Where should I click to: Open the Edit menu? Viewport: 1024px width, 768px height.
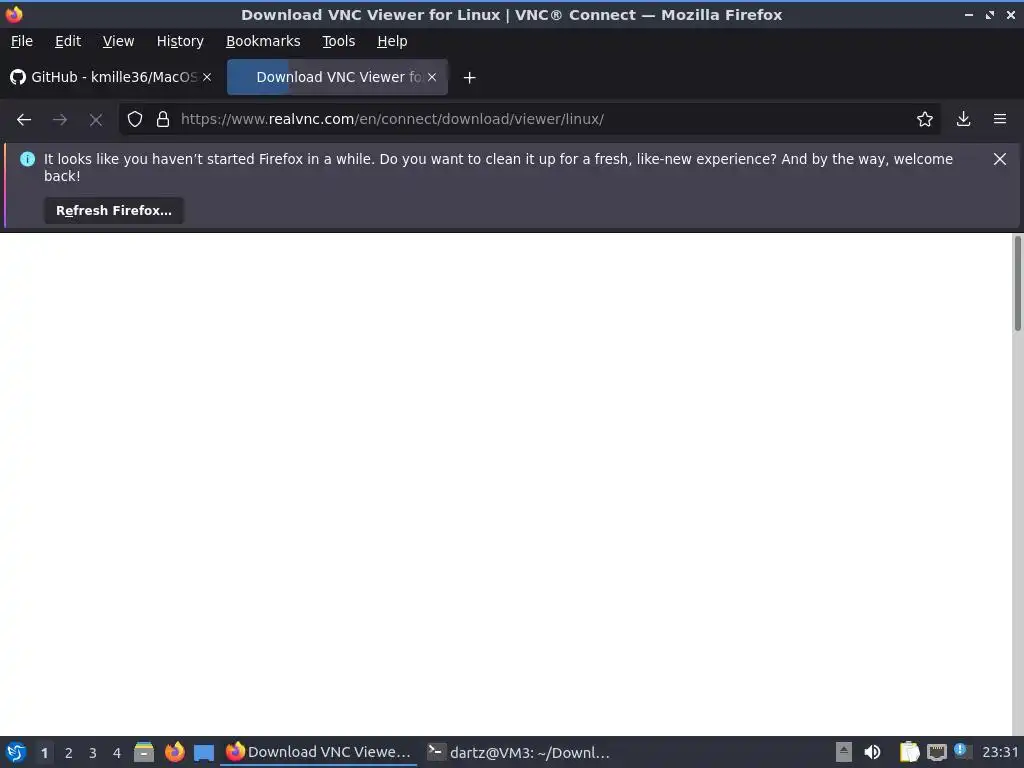(68, 41)
